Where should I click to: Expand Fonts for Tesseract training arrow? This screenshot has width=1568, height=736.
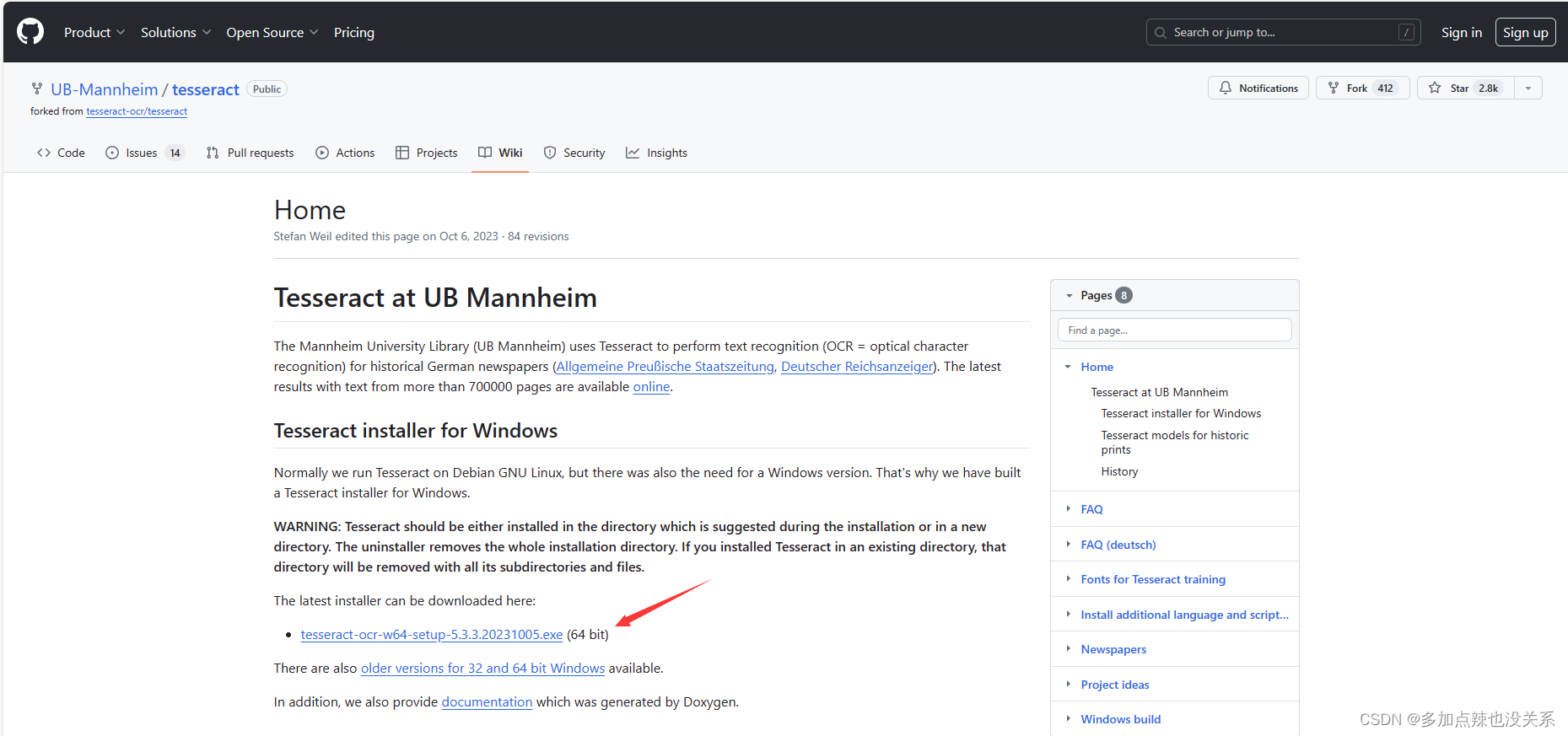point(1068,579)
